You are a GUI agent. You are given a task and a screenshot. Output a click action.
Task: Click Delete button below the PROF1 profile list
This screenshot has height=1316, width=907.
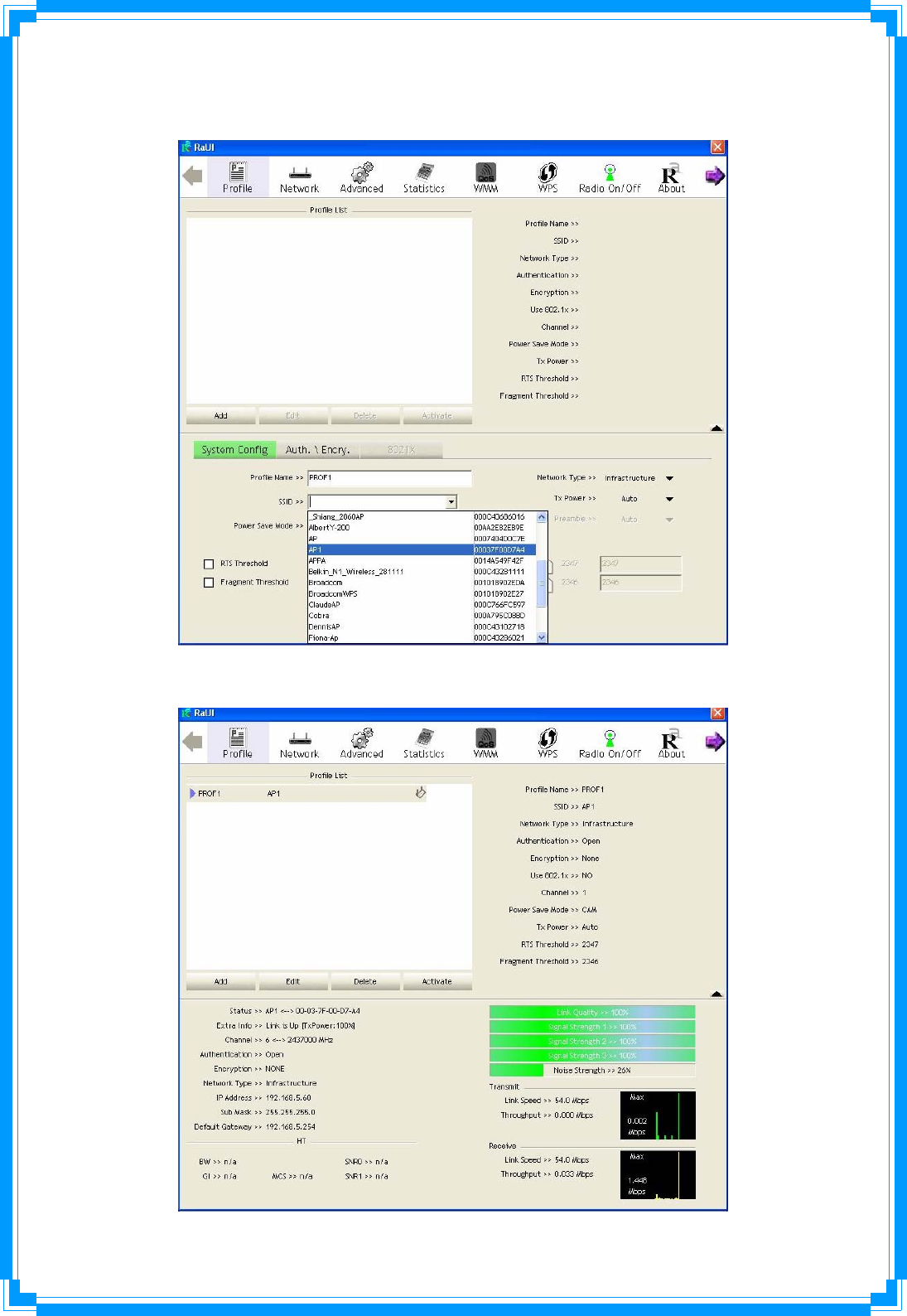pos(365,982)
